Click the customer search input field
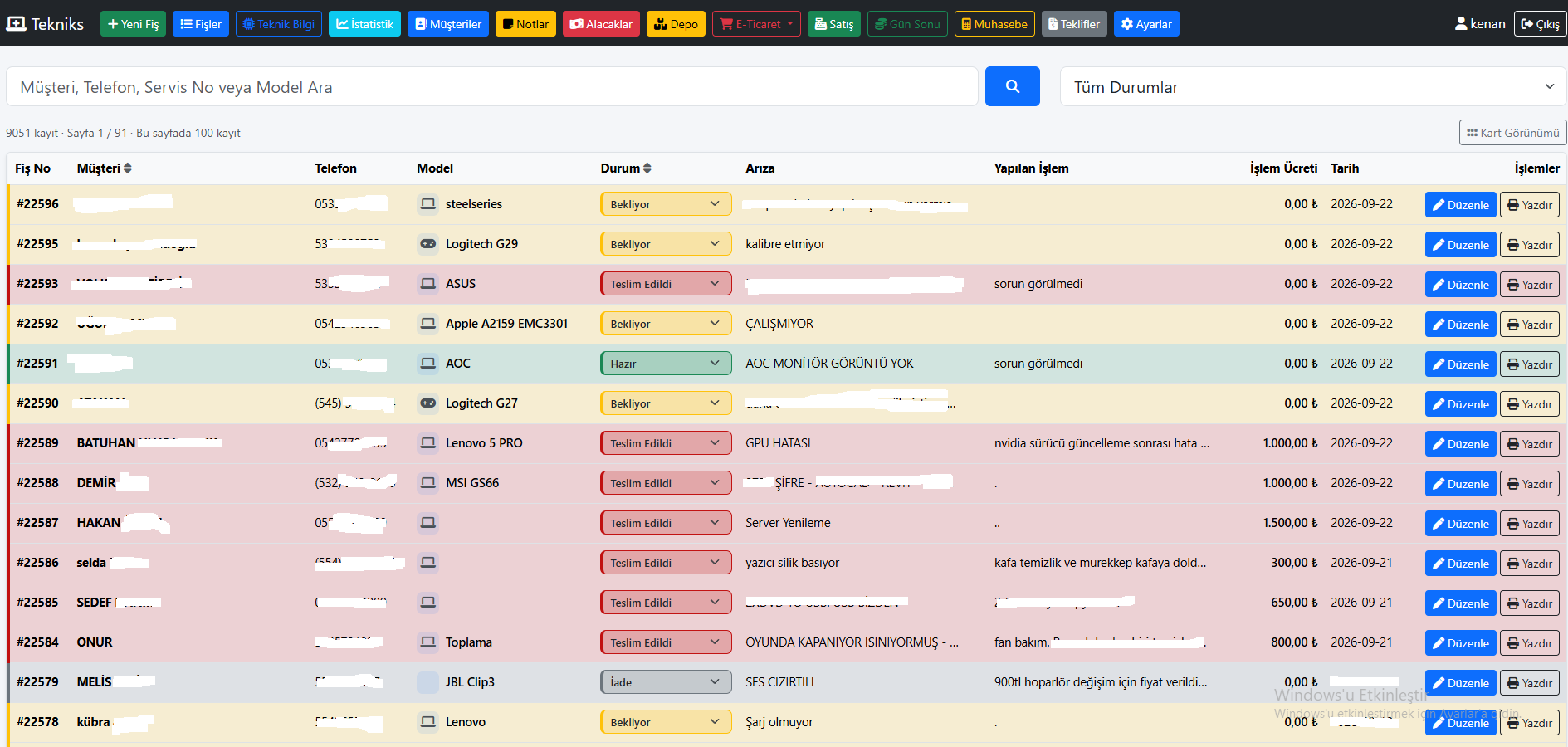The image size is (1568, 747). point(492,87)
